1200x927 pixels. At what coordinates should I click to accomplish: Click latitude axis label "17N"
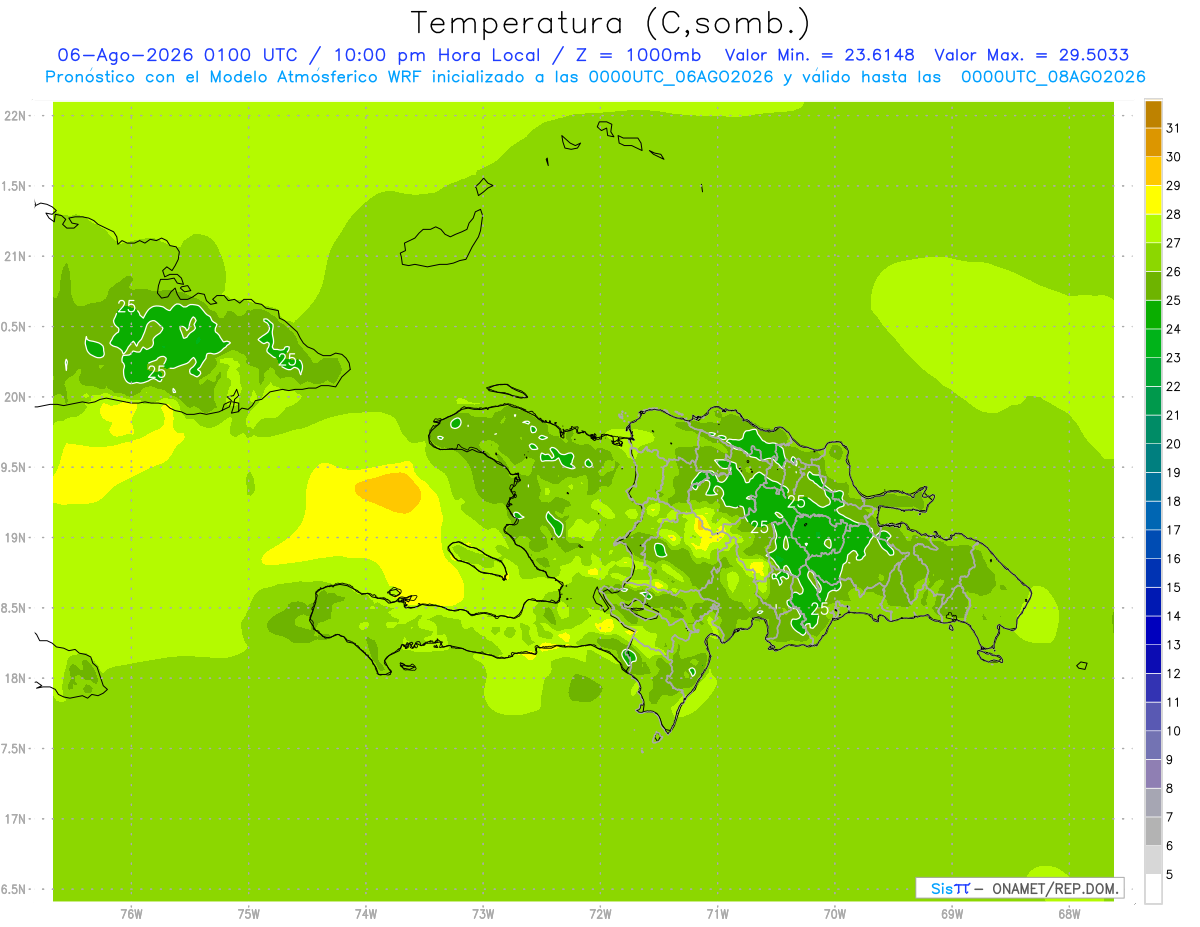click(16, 819)
